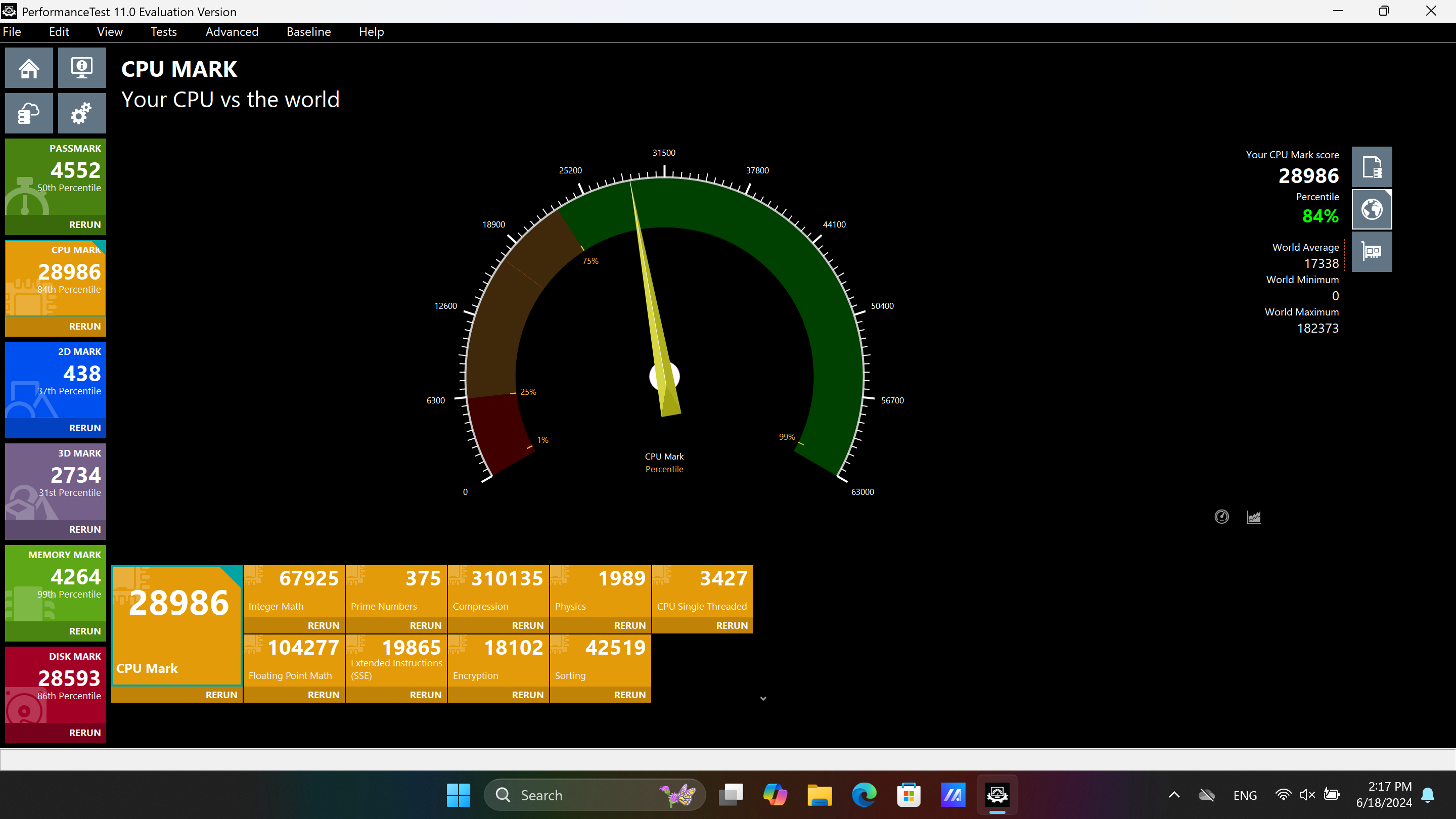This screenshot has width=1456, height=819.
Task: Select the Sorting 42519 tile
Action: tap(600, 661)
